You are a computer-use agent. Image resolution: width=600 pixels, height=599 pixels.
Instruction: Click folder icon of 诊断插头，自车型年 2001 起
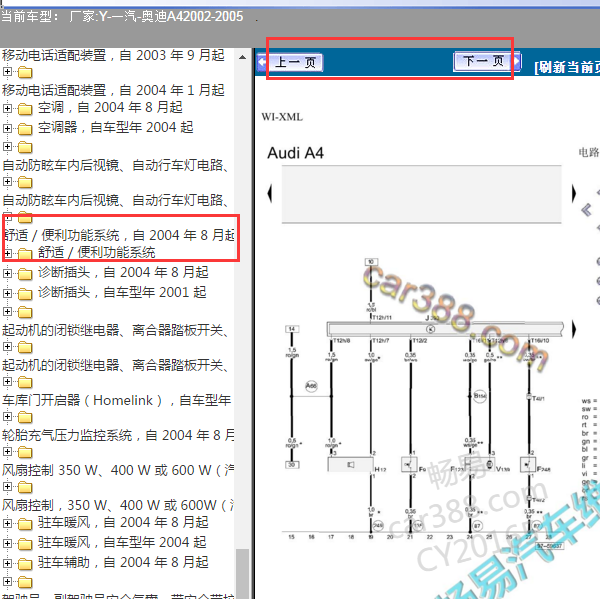tap(25, 294)
